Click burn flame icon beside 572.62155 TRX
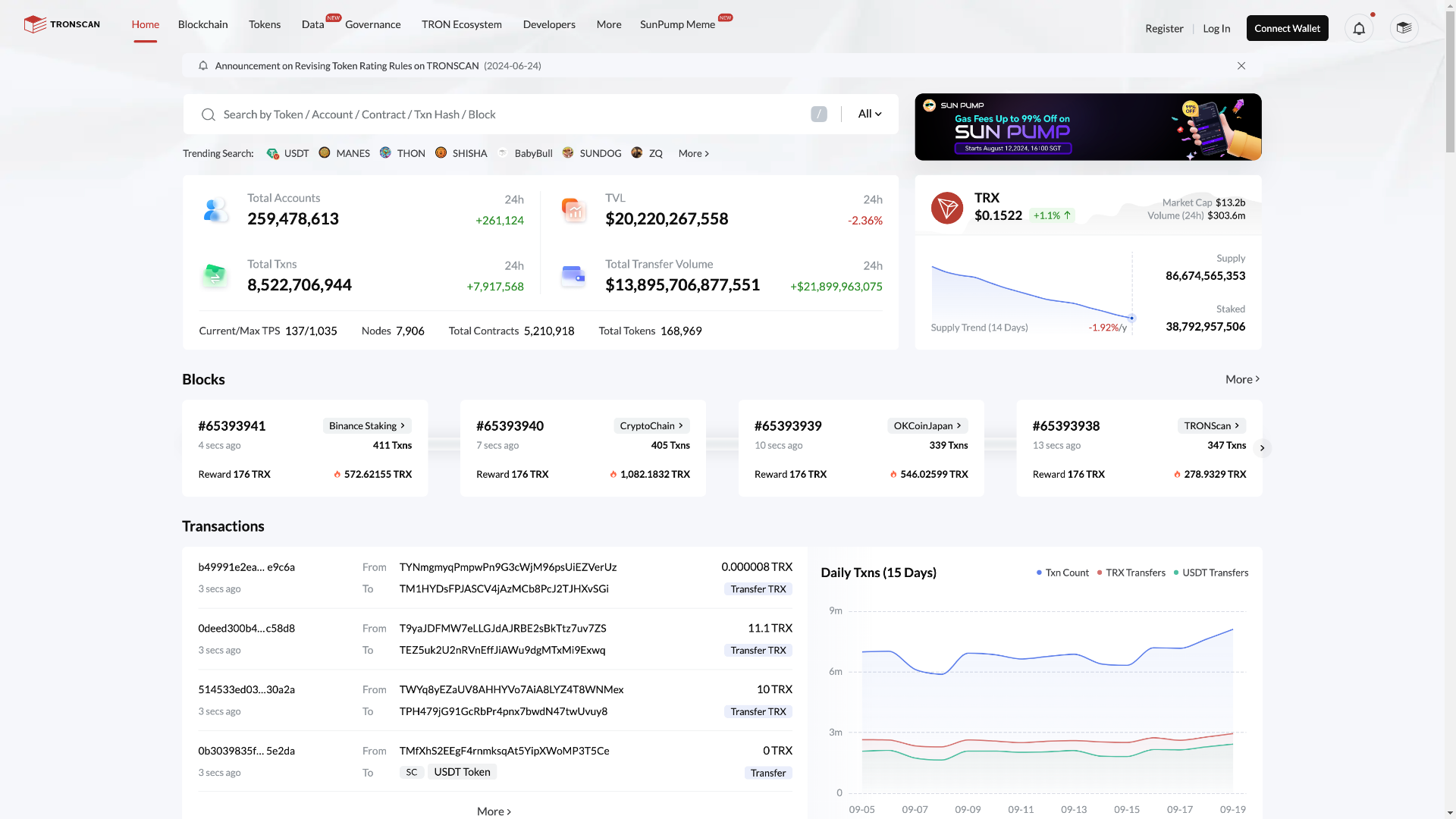Viewport: 1456px width, 819px height. coord(337,475)
